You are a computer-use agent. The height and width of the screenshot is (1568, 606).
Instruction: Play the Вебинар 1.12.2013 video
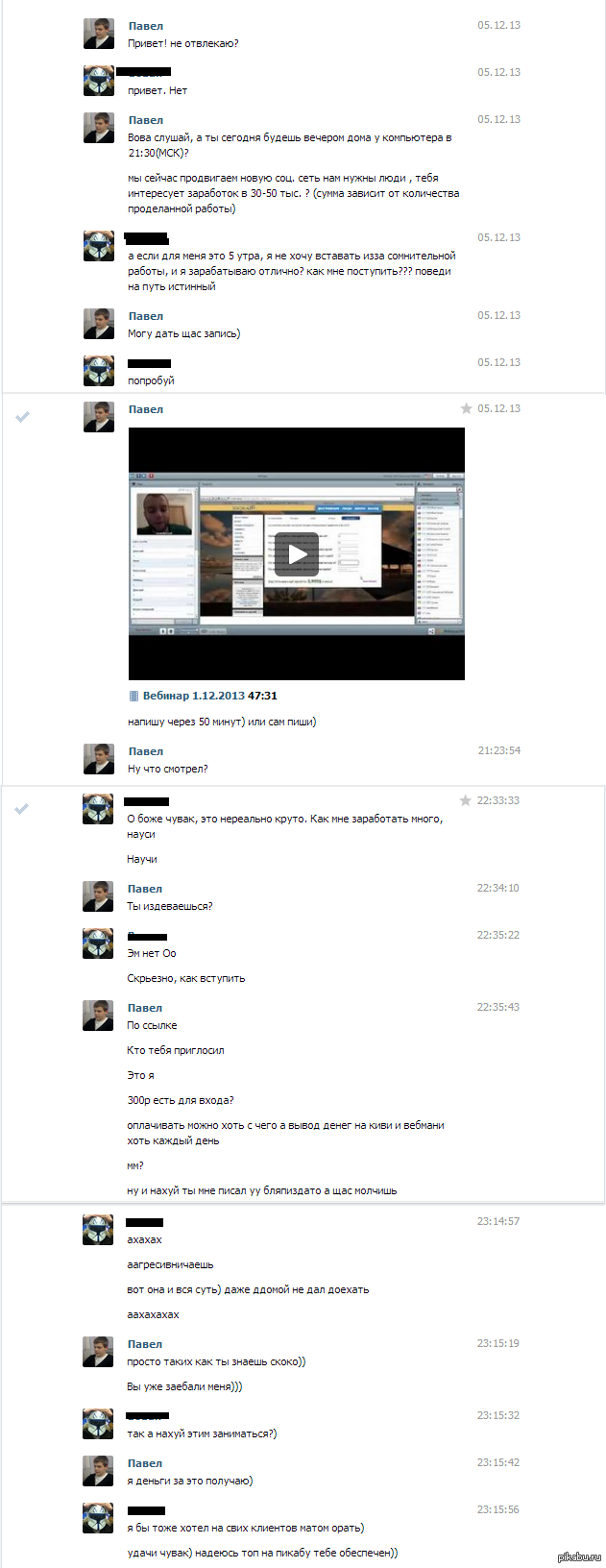[x=297, y=554]
